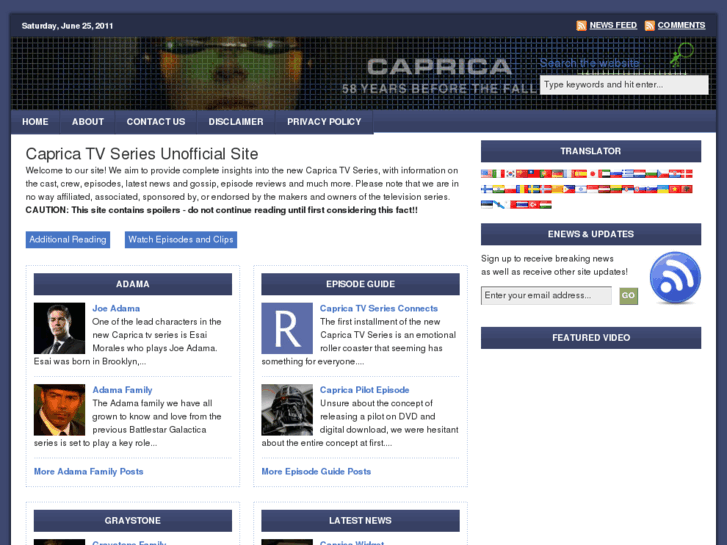Pick the Ukrainian flag in Translator
727x545 pixels.
point(663,189)
